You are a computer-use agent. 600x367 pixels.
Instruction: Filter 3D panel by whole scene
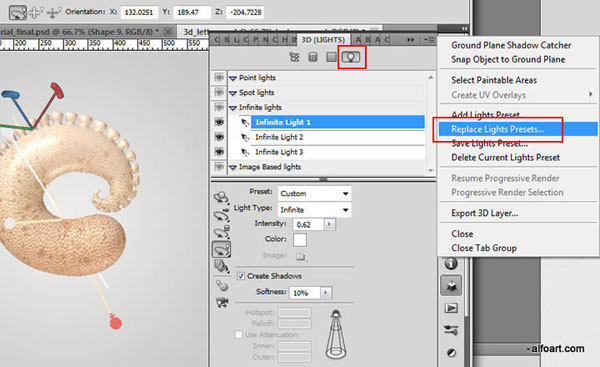tap(294, 57)
